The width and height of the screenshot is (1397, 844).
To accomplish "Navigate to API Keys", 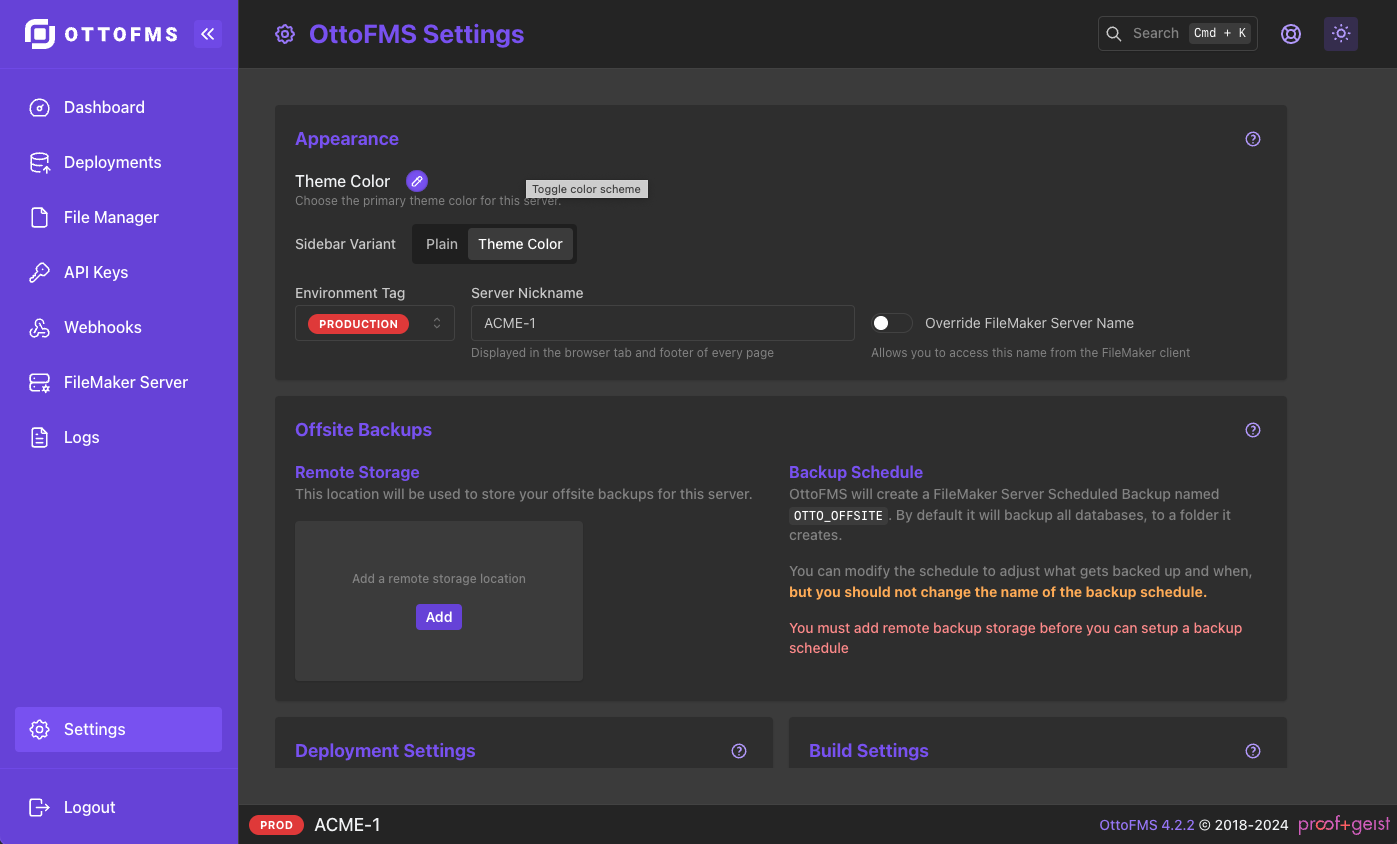I will pyautogui.click(x=118, y=273).
